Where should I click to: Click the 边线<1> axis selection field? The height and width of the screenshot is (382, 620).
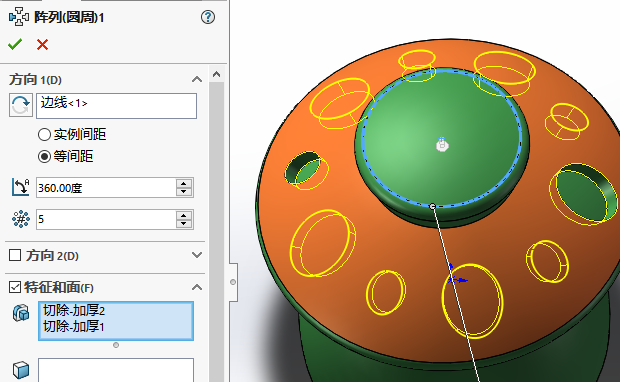[116, 106]
